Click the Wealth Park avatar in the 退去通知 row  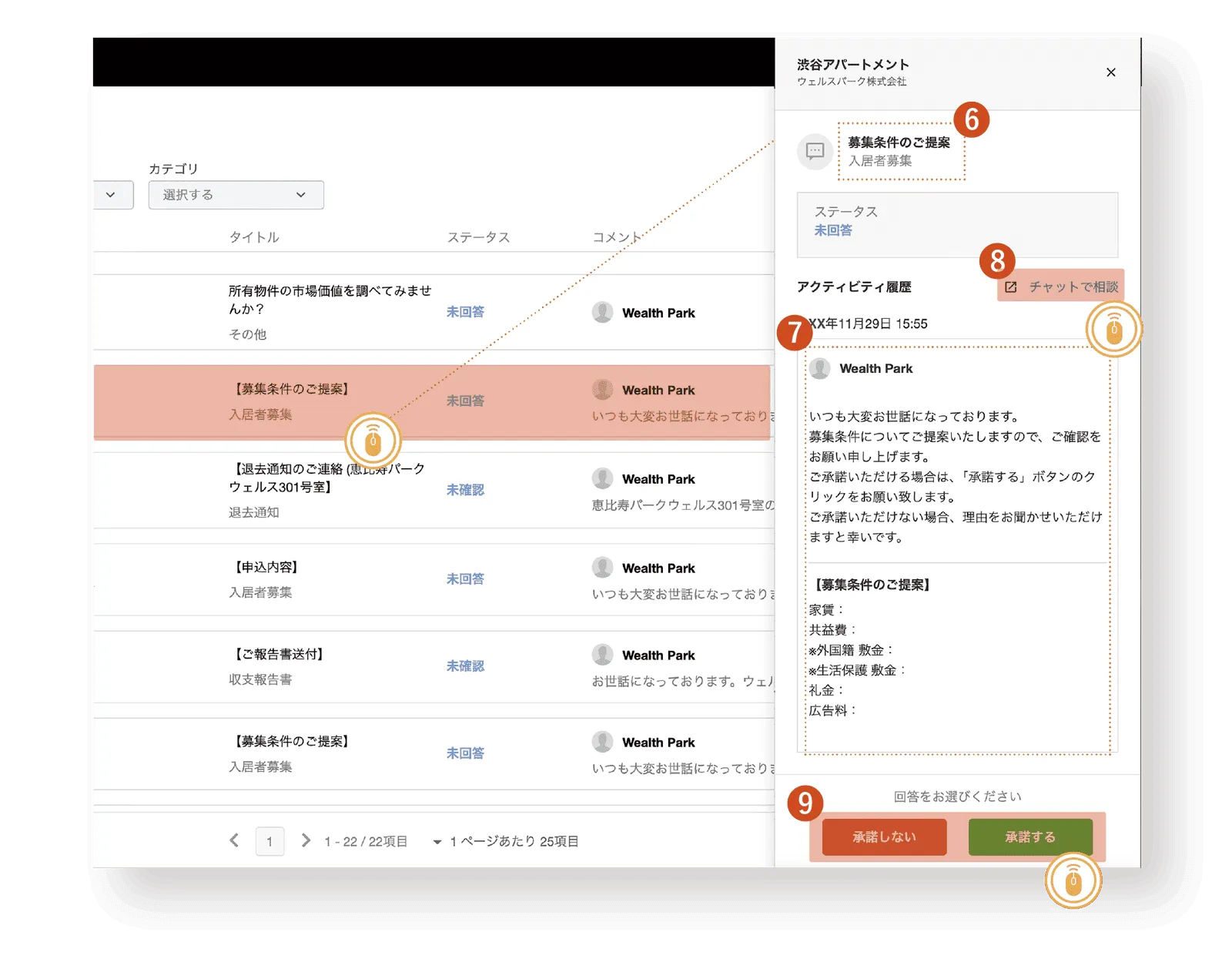tap(603, 478)
